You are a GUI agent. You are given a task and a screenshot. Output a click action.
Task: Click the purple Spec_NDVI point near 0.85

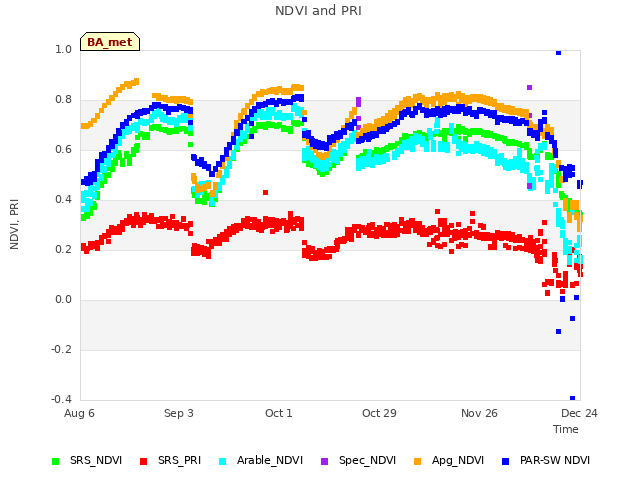tap(529, 87)
